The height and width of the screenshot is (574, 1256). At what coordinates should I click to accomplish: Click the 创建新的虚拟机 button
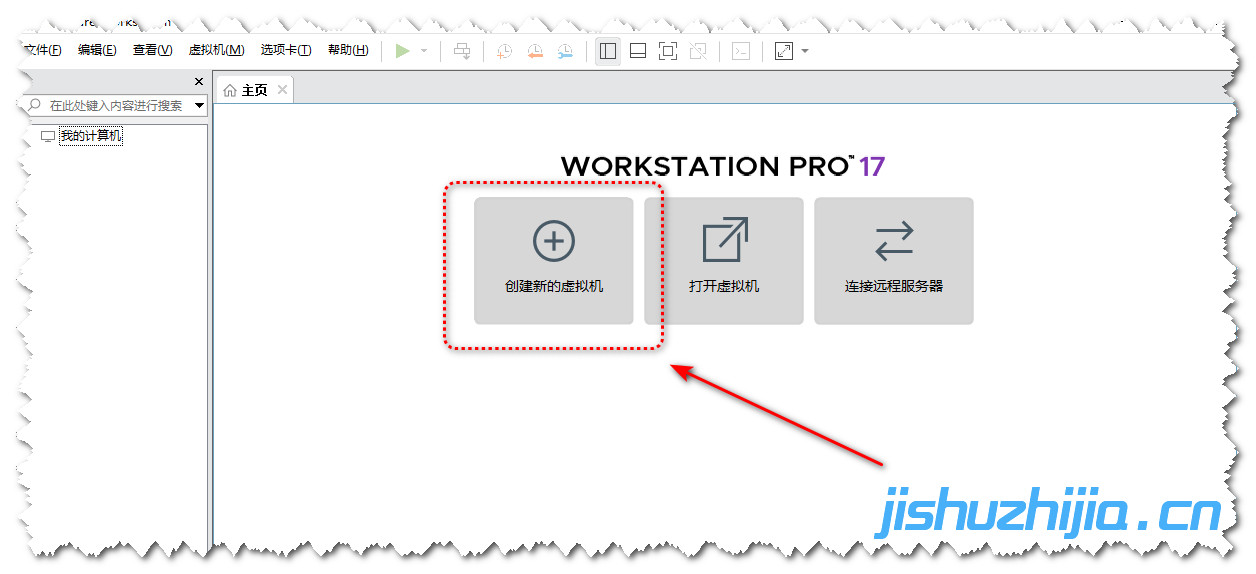point(554,261)
